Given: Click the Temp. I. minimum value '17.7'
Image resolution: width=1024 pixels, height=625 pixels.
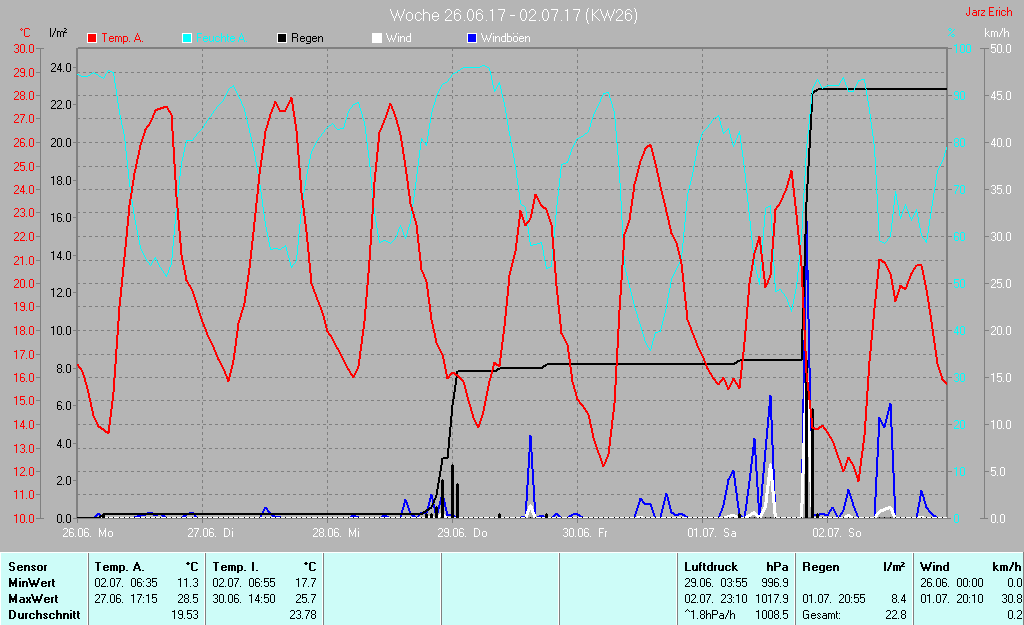Looking at the screenshot, I should [x=306, y=583].
